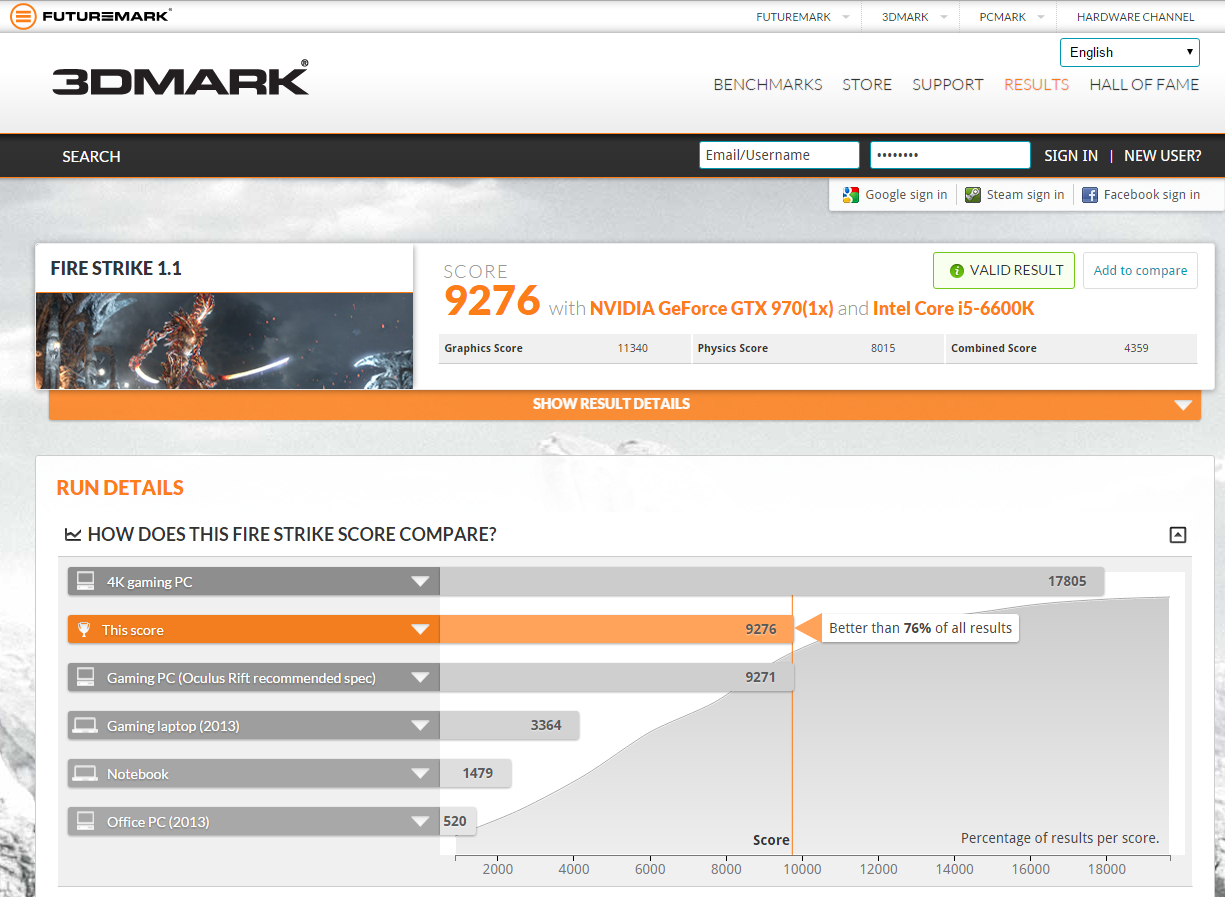Open the Futuremark hamburger menu icon
Screen dimensions: 1225x897
(x=23, y=16)
